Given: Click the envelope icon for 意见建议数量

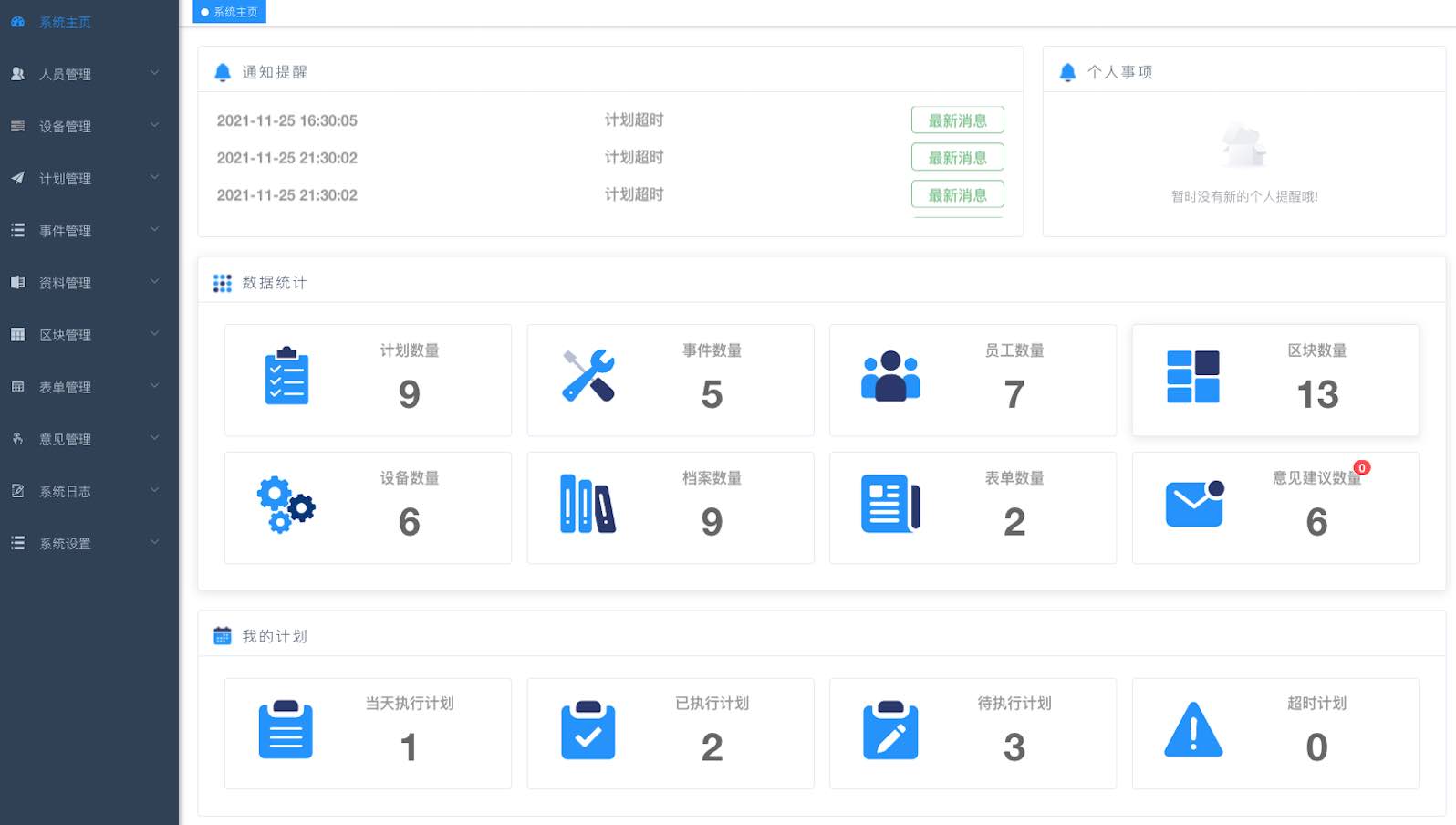Looking at the screenshot, I should 1194,504.
